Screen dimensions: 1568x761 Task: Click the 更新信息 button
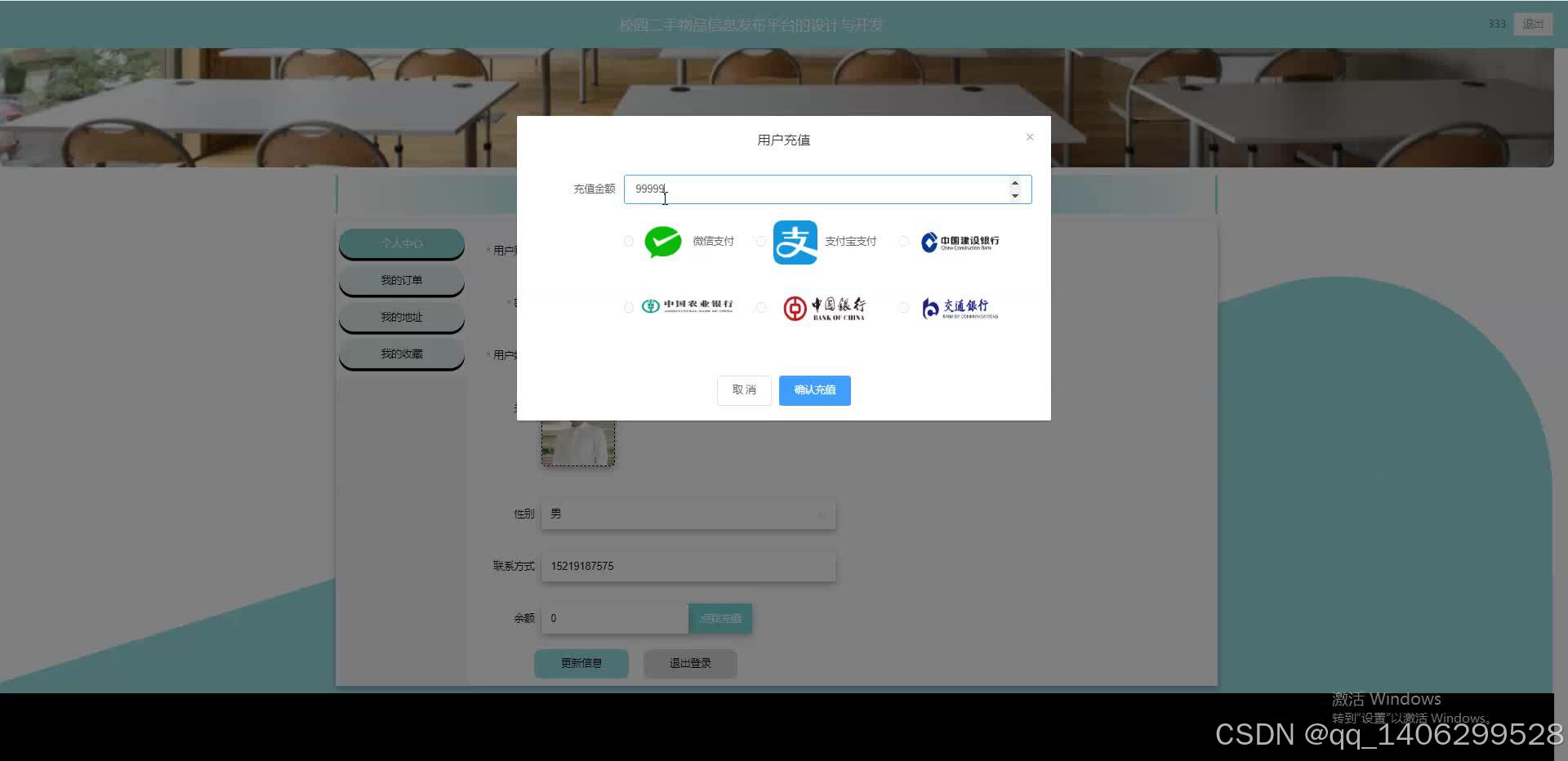[x=581, y=664]
